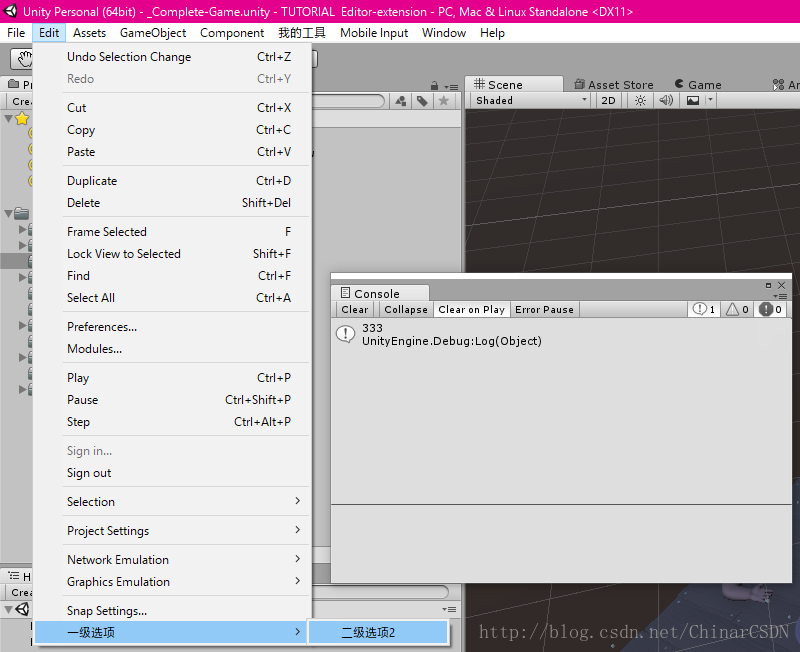This screenshot has height=652, width=800.
Task: Click search by type icon in Project panel
Action: point(401,101)
